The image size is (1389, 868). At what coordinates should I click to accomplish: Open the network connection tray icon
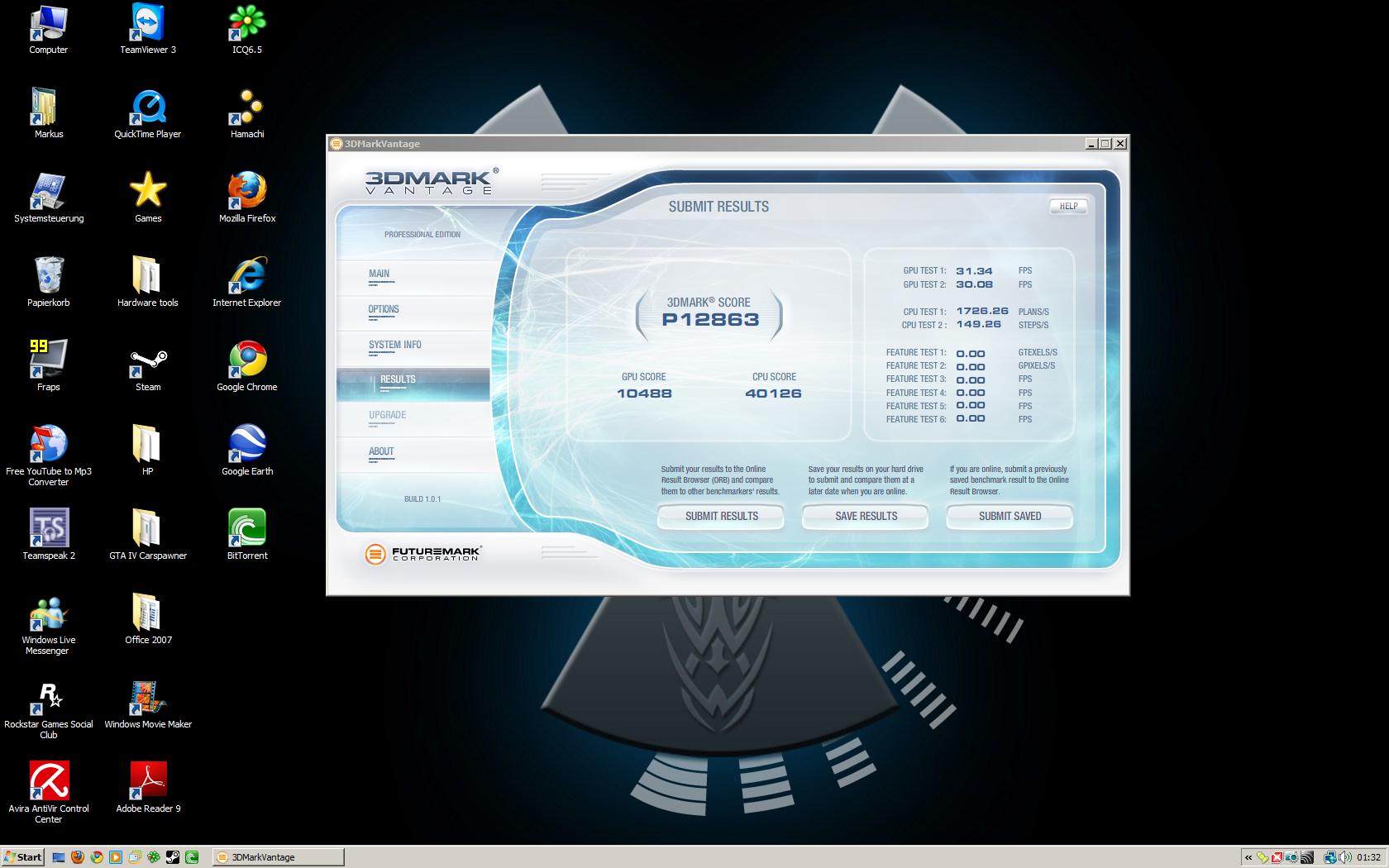pos(1329,857)
